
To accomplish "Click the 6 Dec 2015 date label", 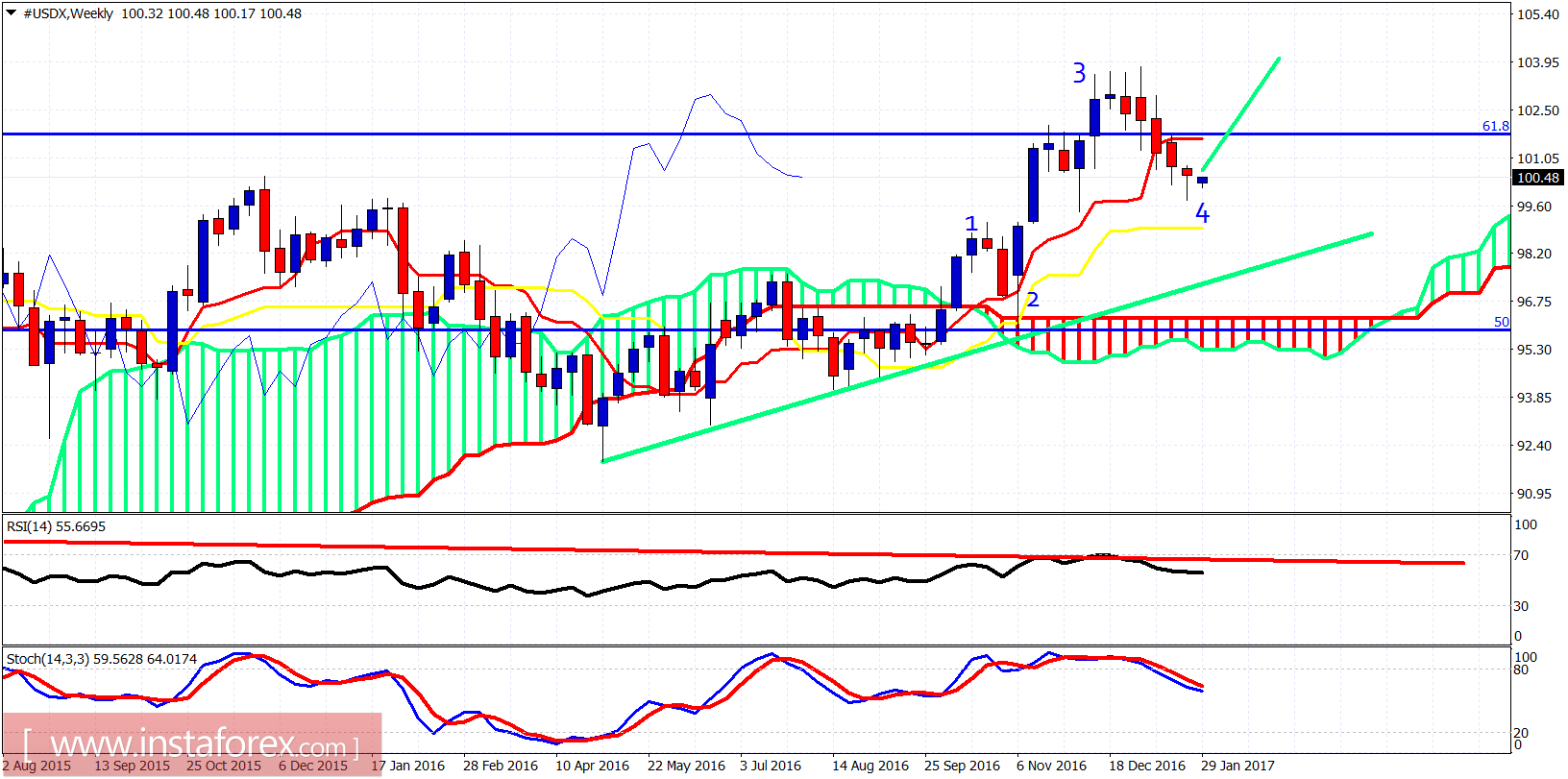I will coord(313,766).
